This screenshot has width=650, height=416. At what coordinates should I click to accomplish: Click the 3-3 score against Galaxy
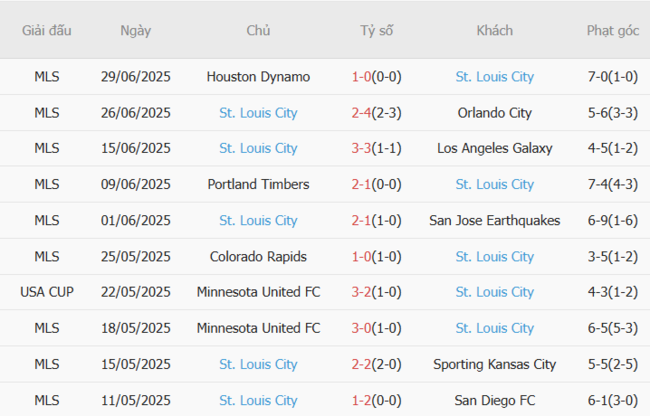pos(361,148)
